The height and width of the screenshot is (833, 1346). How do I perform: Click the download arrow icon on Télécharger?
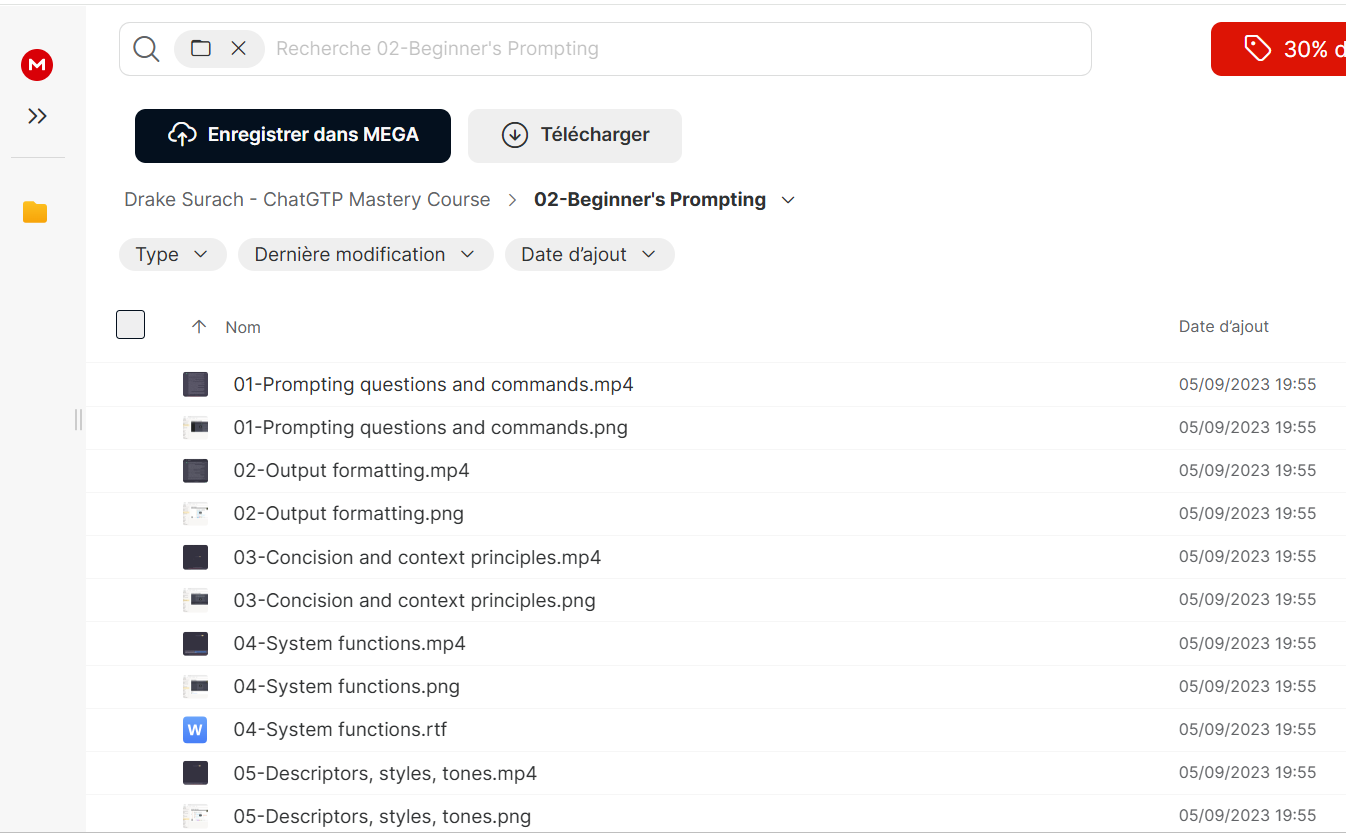coord(514,134)
